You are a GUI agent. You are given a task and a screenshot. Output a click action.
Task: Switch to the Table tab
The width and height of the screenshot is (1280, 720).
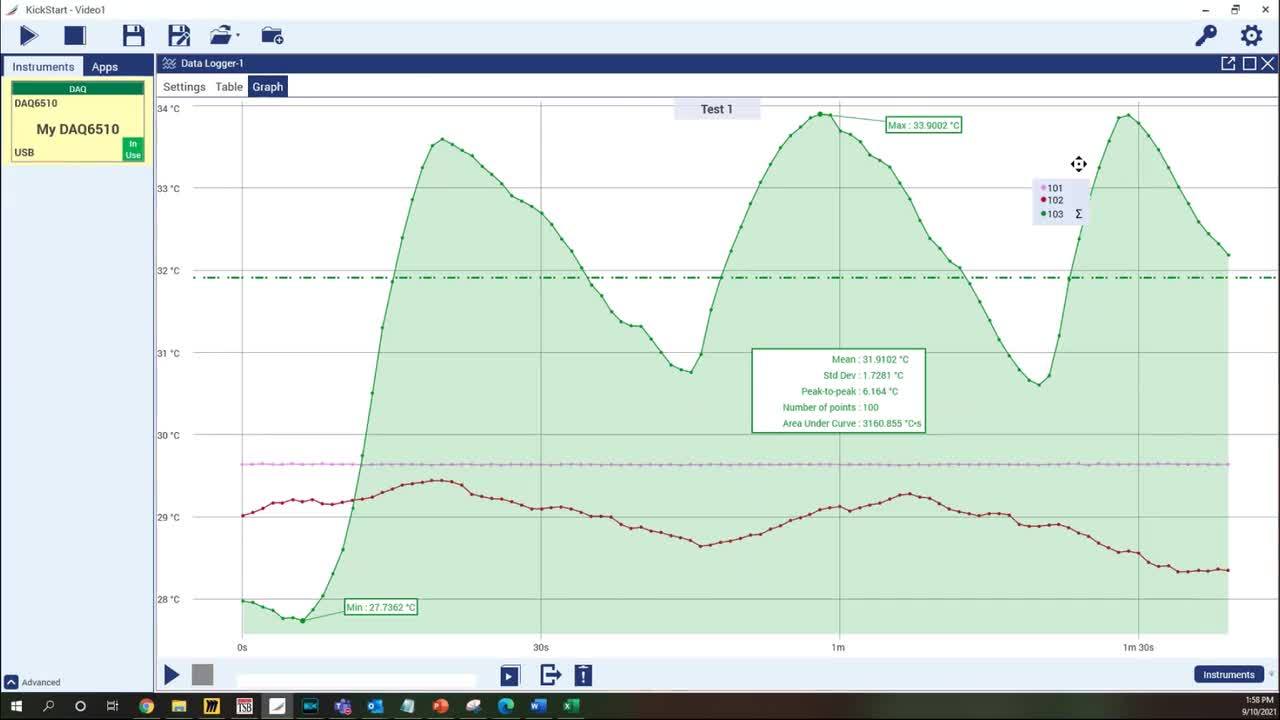click(x=228, y=87)
